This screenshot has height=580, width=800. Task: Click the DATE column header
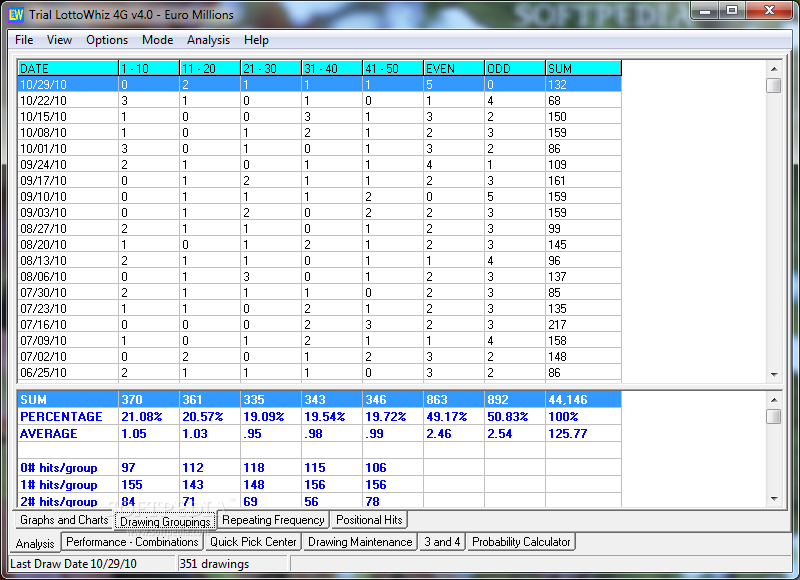[68, 68]
